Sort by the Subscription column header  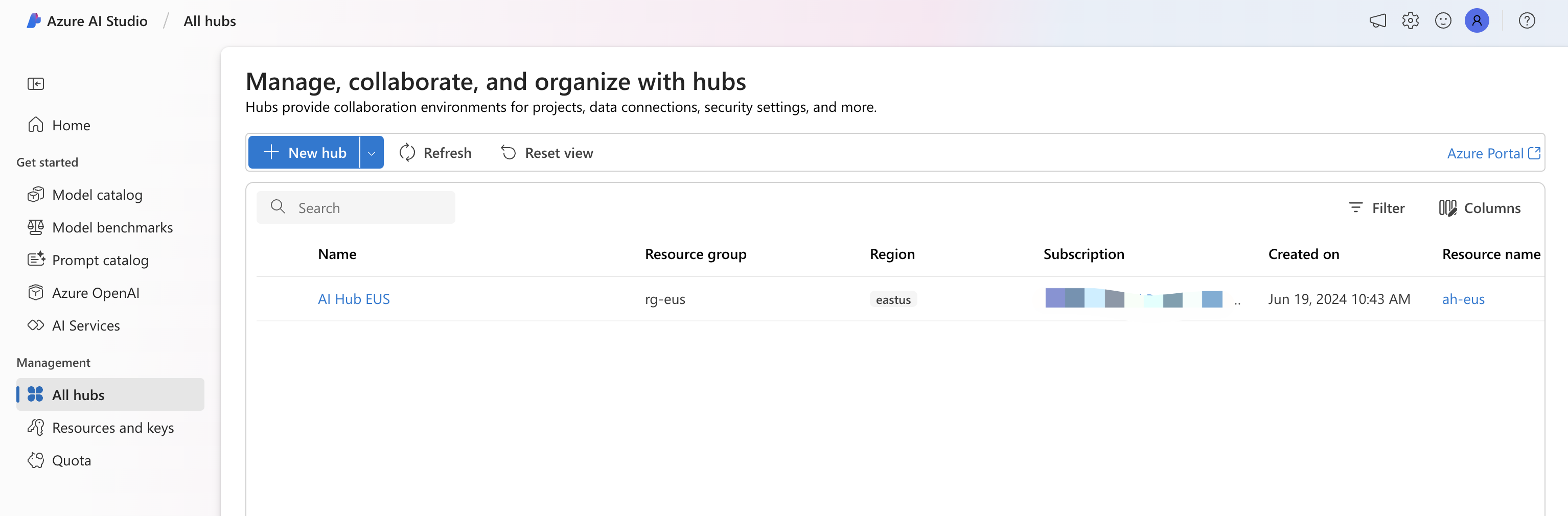tap(1083, 254)
